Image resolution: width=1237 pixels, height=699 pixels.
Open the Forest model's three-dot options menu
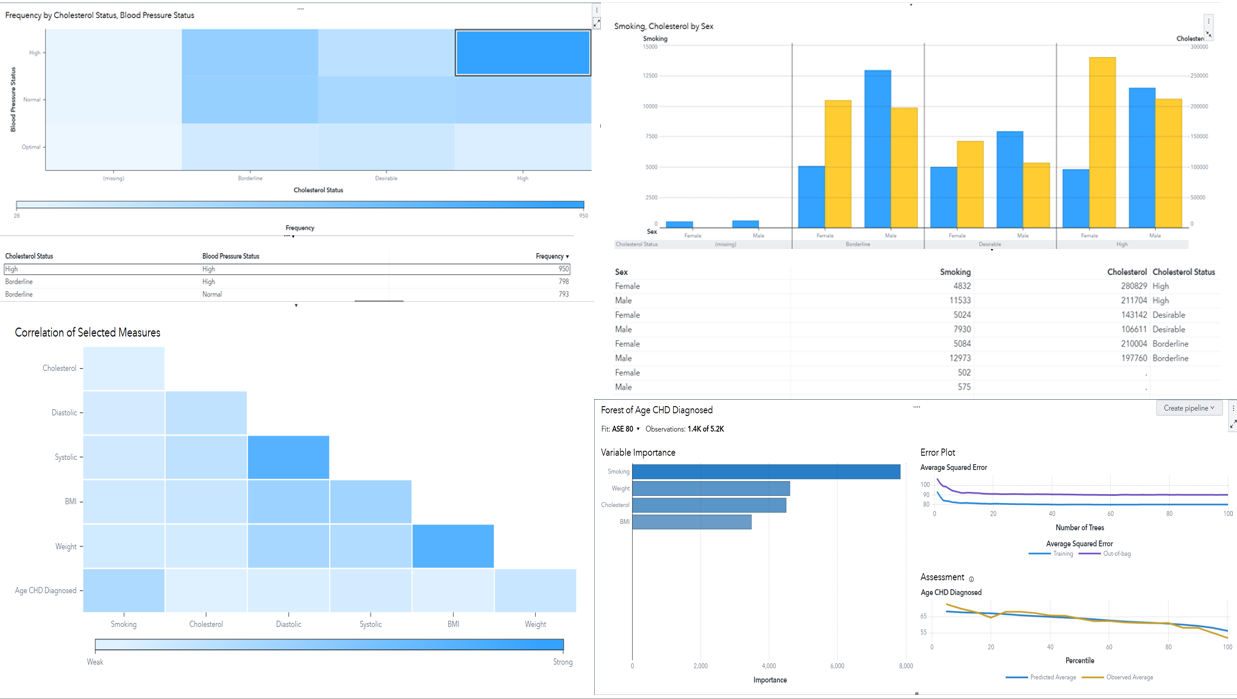point(1232,409)
